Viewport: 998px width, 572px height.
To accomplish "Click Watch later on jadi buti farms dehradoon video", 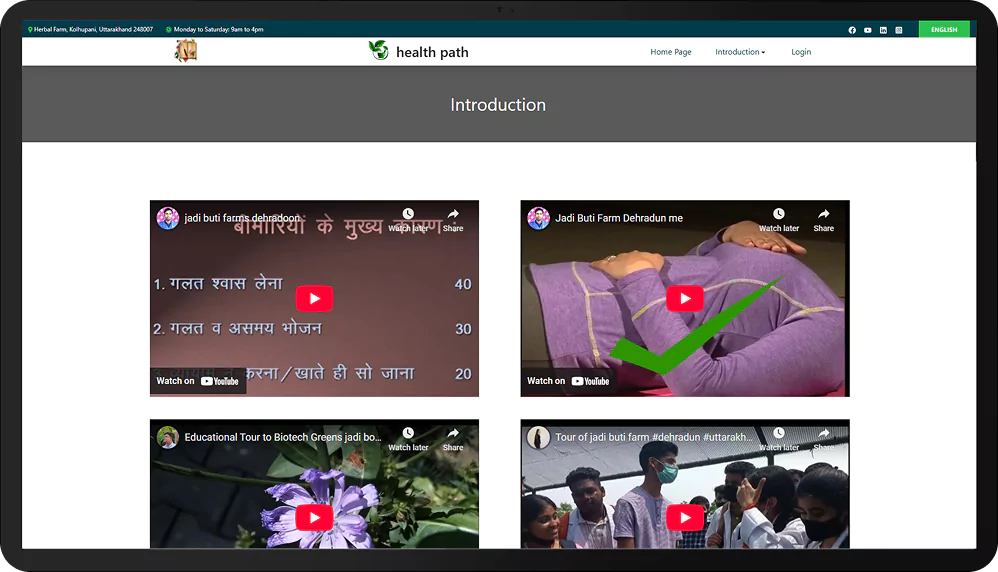I will (x=408, y=220).
